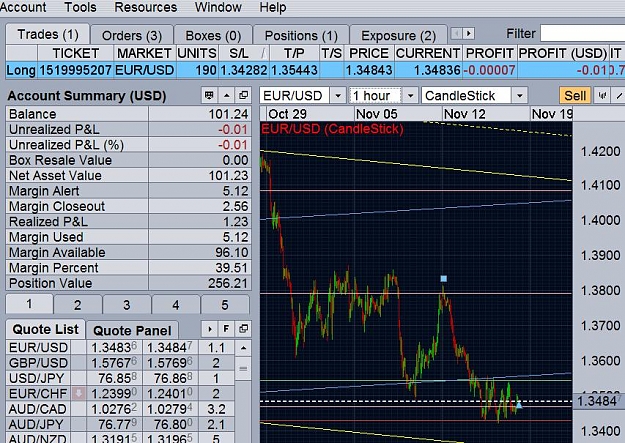Image resolution: width=625 pixels, height=443 pixels.
Task: Click the Quote List scrollbar thumb
Action: 243,369
